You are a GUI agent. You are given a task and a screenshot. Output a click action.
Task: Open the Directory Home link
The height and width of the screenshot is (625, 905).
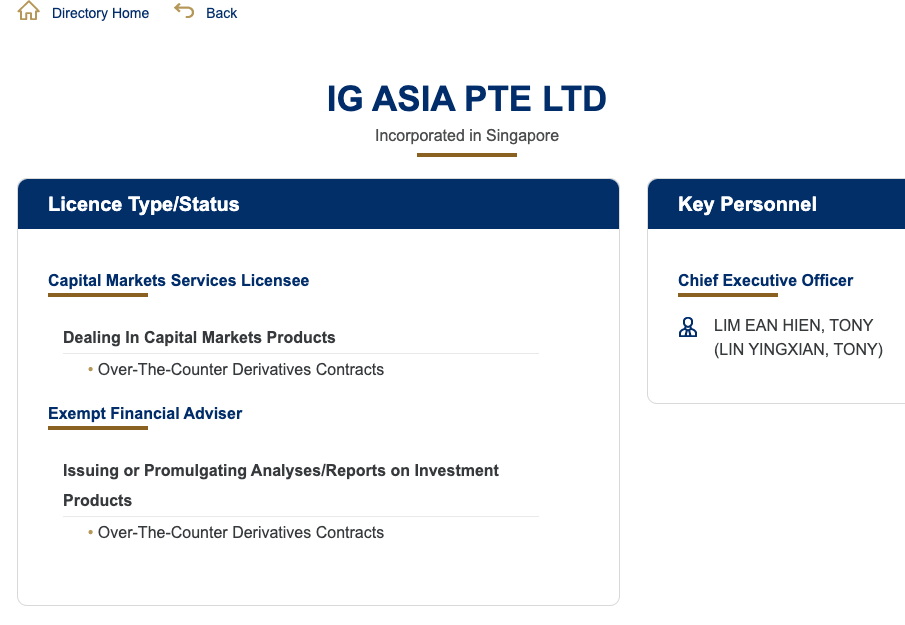100,13
